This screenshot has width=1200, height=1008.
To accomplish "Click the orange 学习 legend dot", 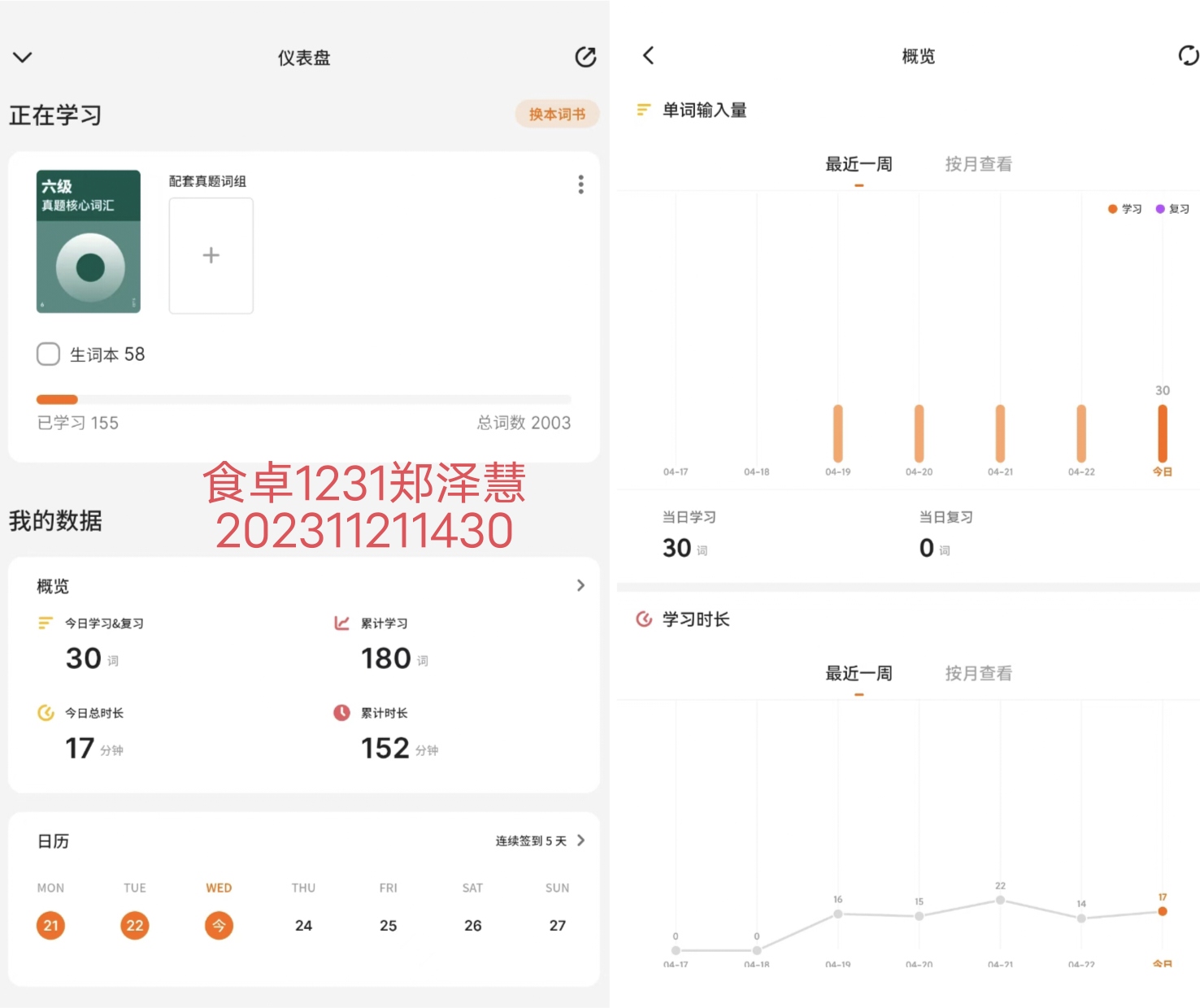I will click(1112, 209).
